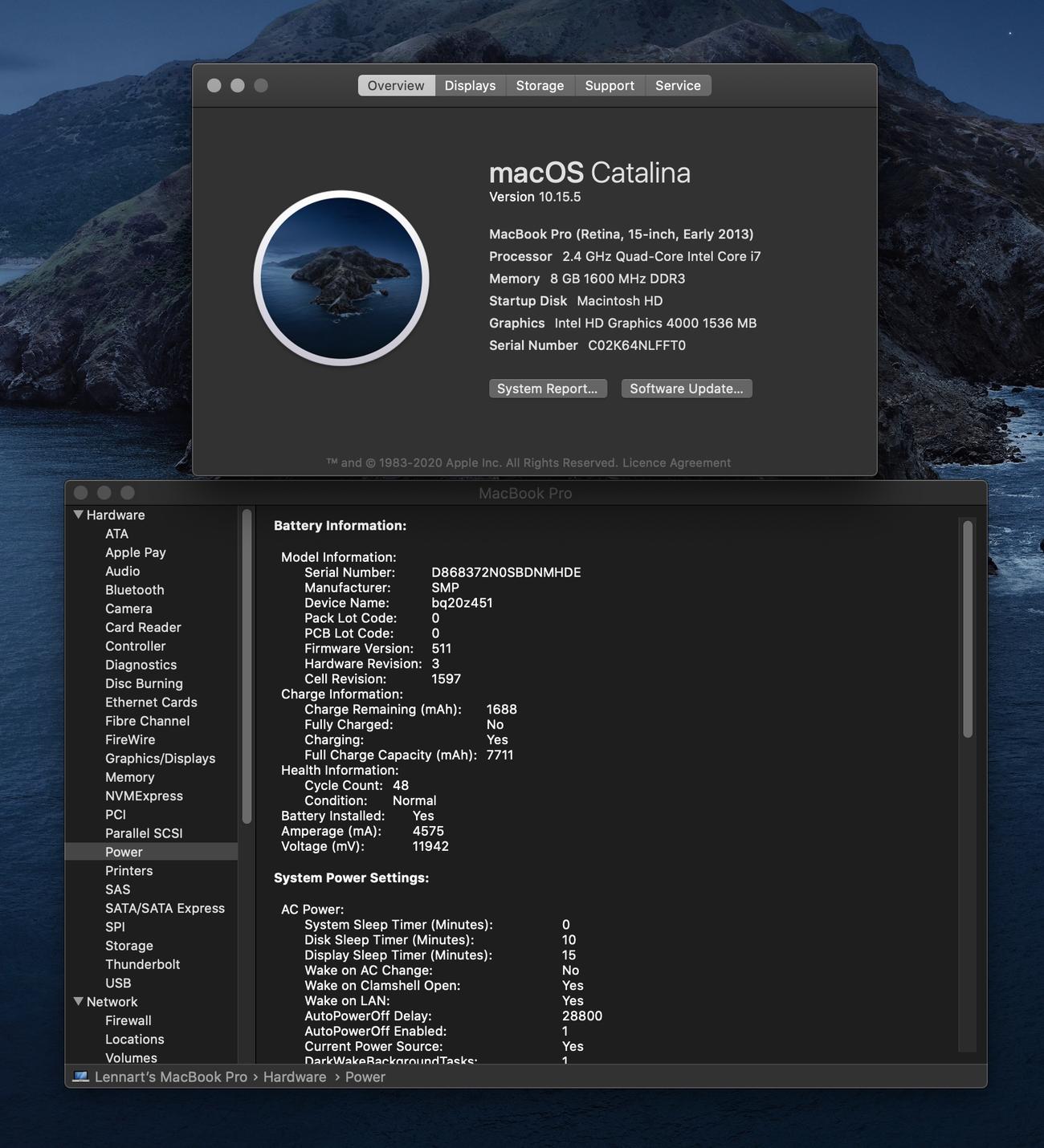
Task: Select SPI in the sidebar
Action: (115, 927)
